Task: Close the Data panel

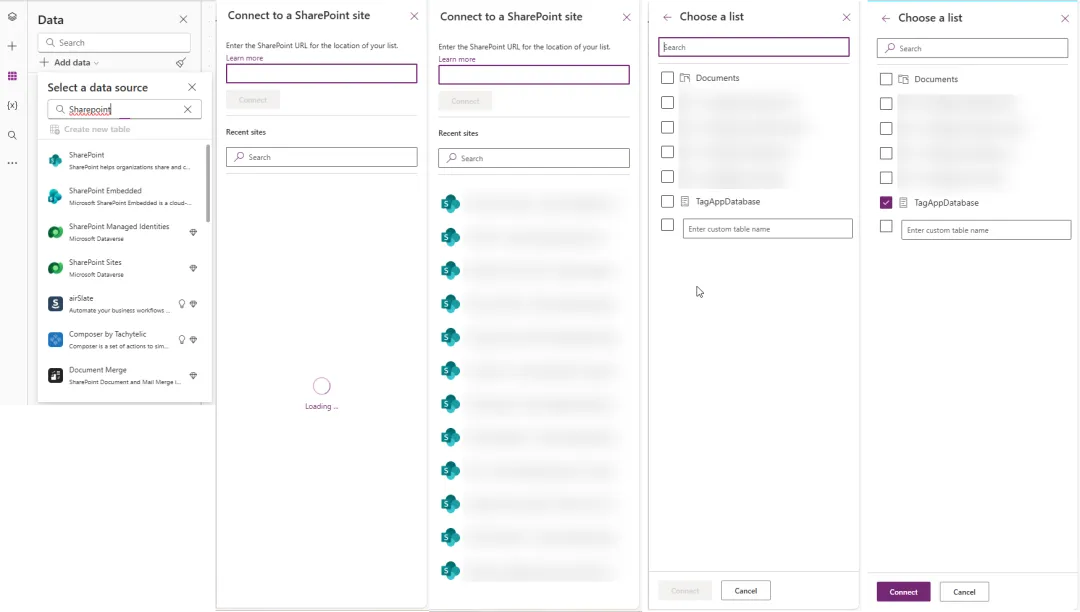Action: [183, 20]
